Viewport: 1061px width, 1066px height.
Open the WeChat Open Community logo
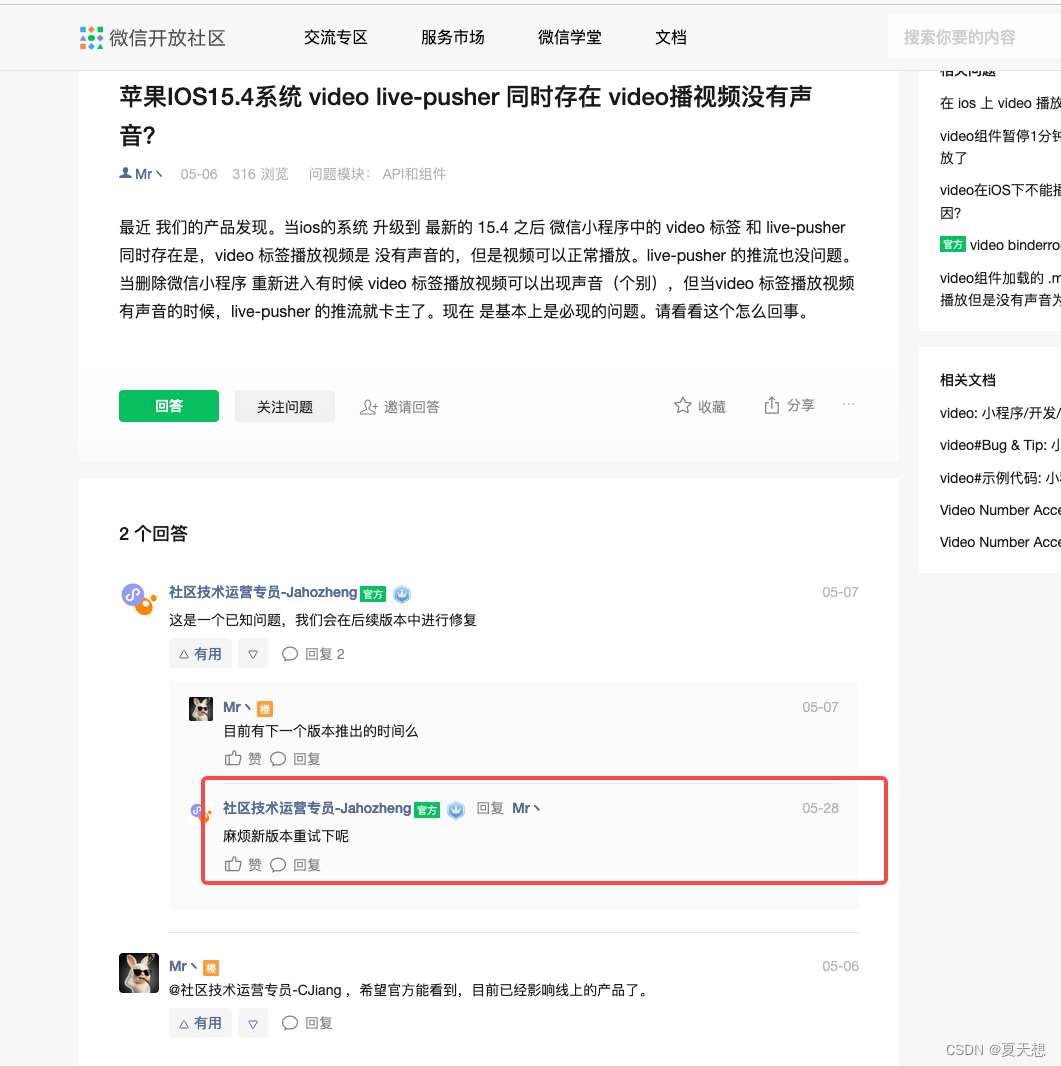tap(152, 37)
